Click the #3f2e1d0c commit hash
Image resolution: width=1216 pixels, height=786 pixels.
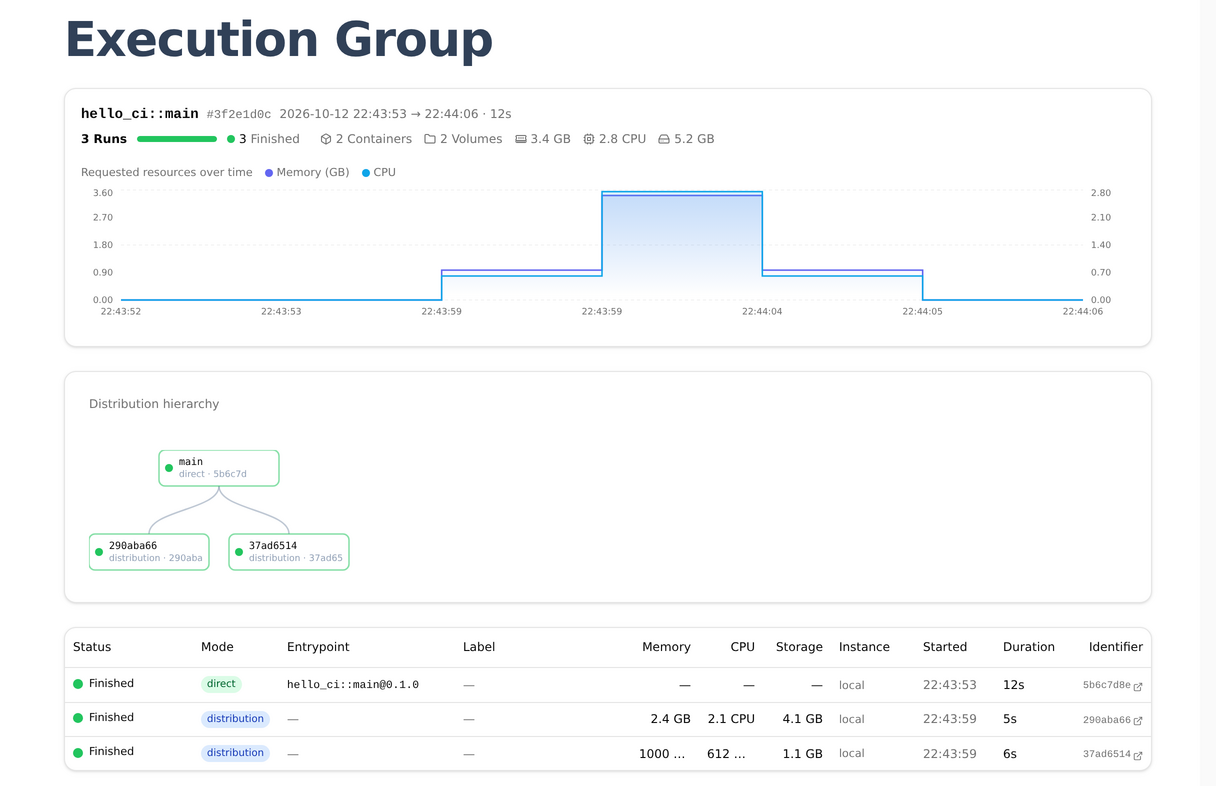pos(239,114)
